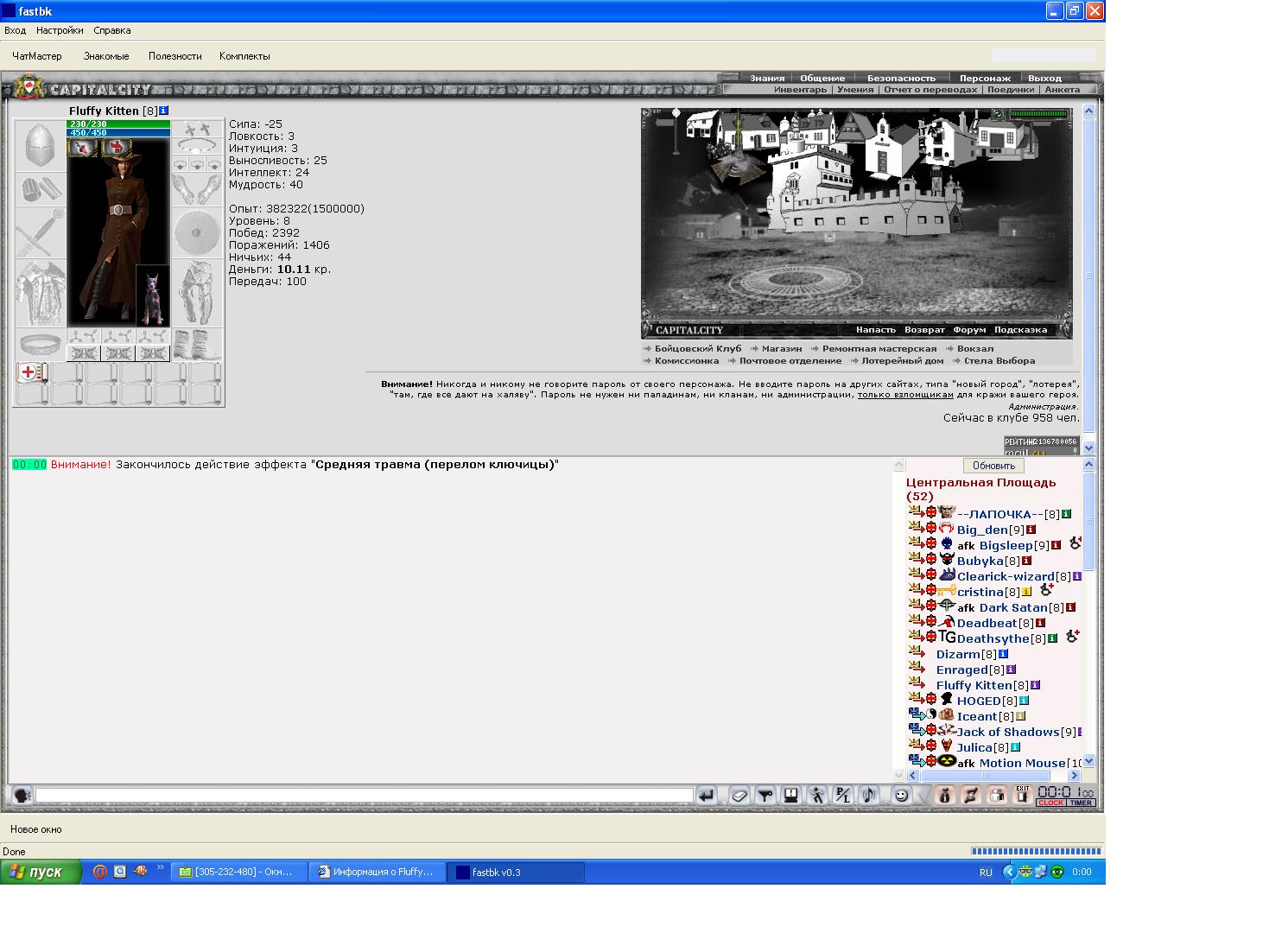The image size is (1269, 952).
Task: Click the Подсказка button under map
Action: (1020, 330)
